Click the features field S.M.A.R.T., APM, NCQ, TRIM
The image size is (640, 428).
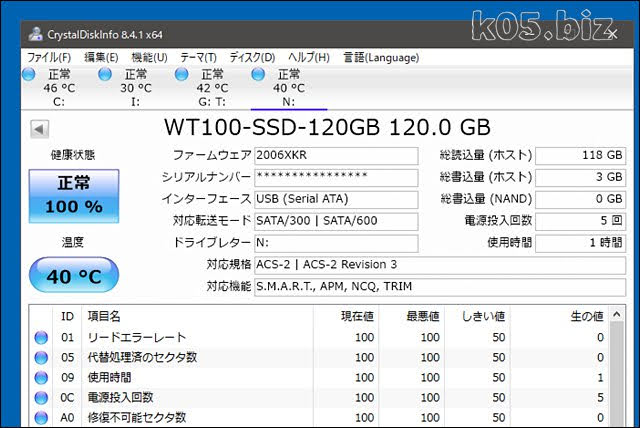click(x=440, y=287)
